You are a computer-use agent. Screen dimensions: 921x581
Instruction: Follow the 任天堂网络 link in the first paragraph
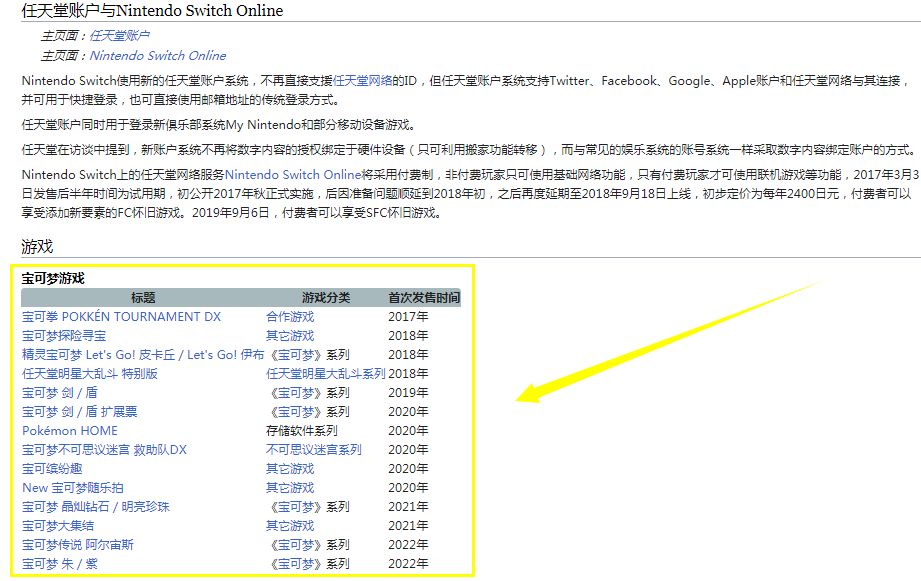coord(362,81)
